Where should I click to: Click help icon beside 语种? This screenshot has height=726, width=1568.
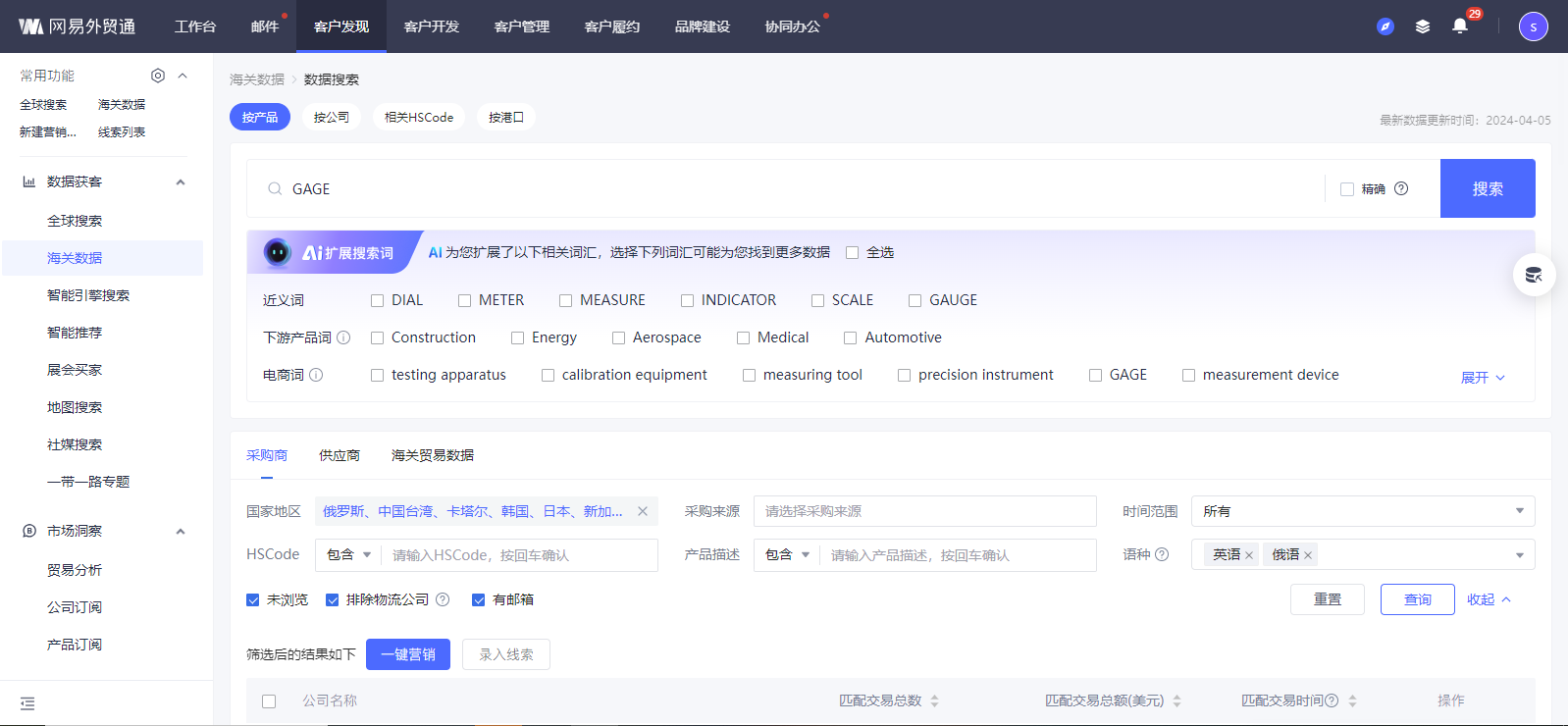1162,554
